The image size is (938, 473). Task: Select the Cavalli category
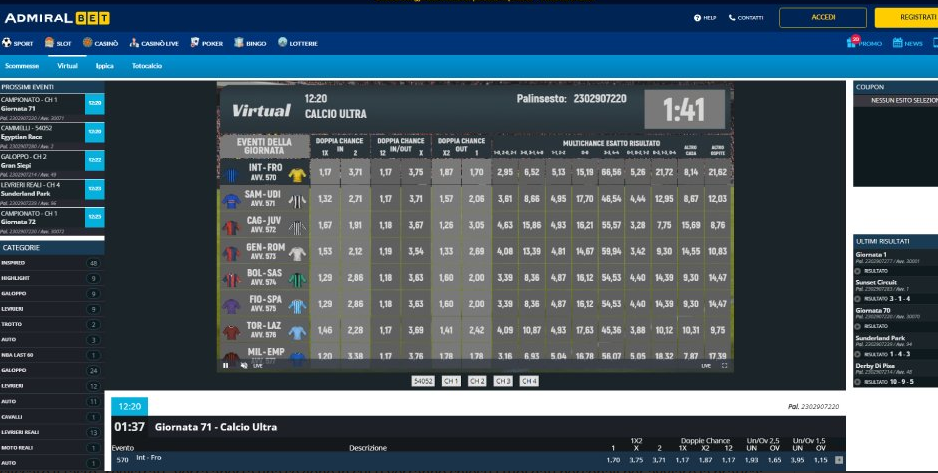(52, 417)
